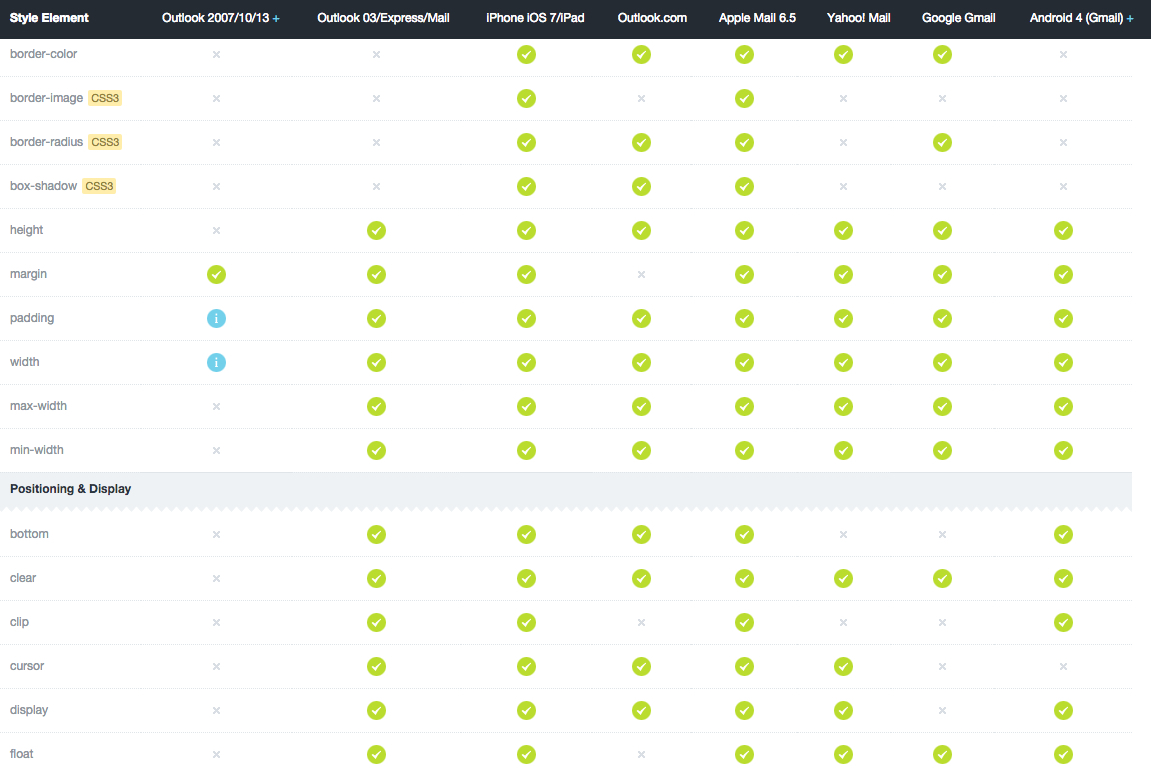Image resolution: width=1151 pixels, height=771 pixels.
Task: Click border-image checkmark under Apple Mail 6.5
Action: (744, 98)
